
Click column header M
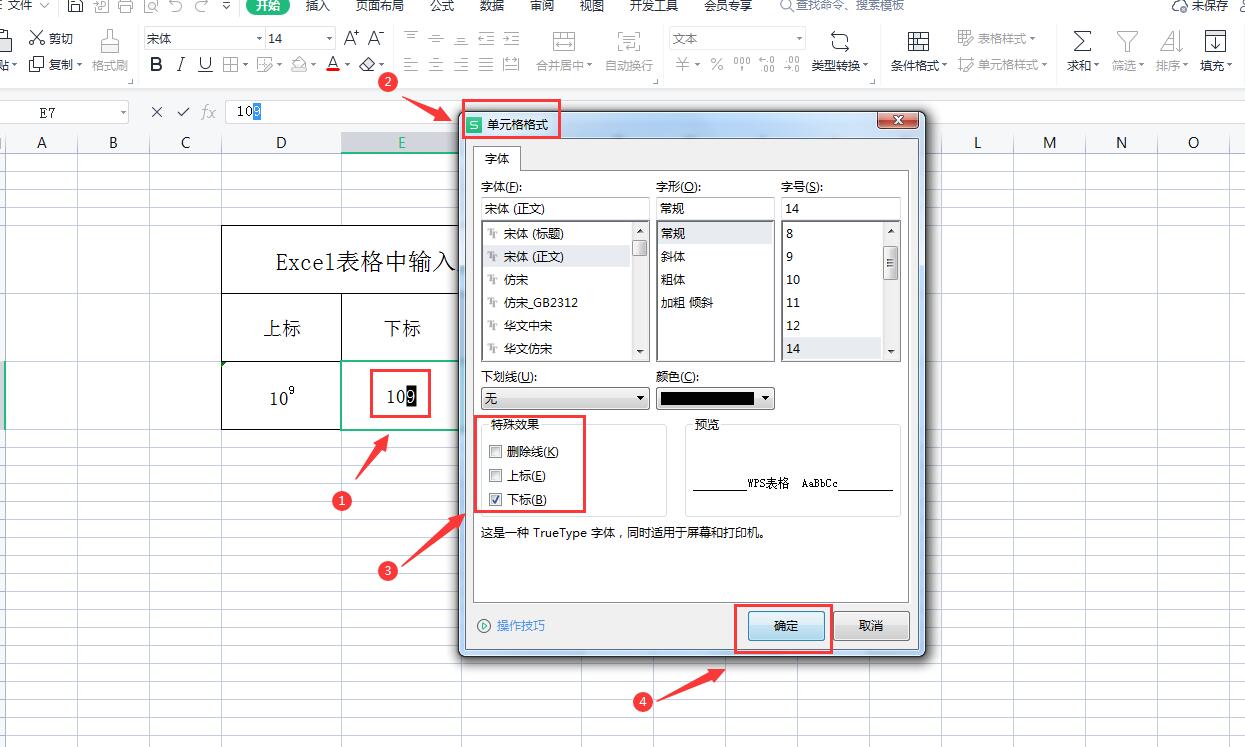[1049, 143]
